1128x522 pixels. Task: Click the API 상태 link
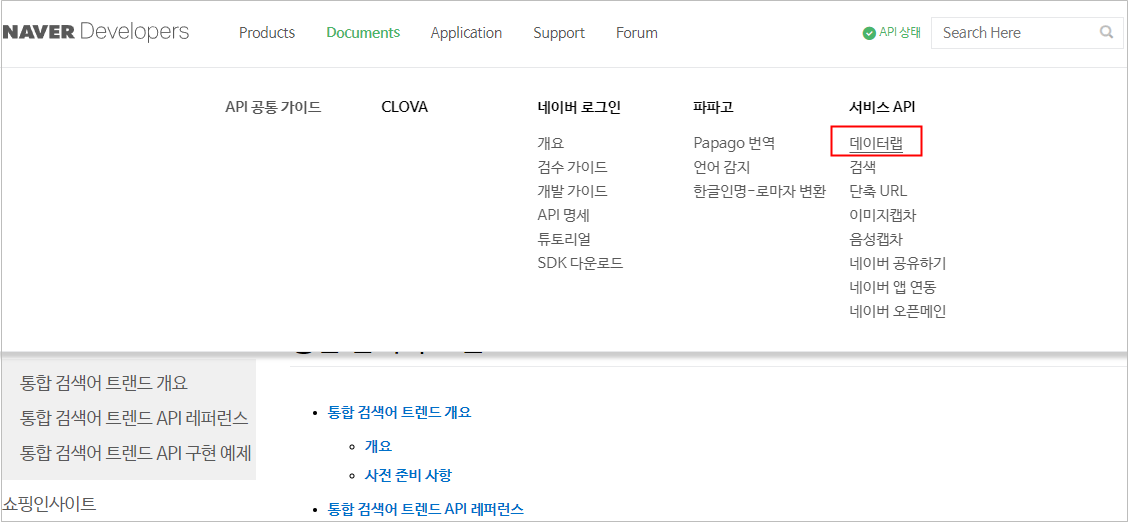pos(899,33)
